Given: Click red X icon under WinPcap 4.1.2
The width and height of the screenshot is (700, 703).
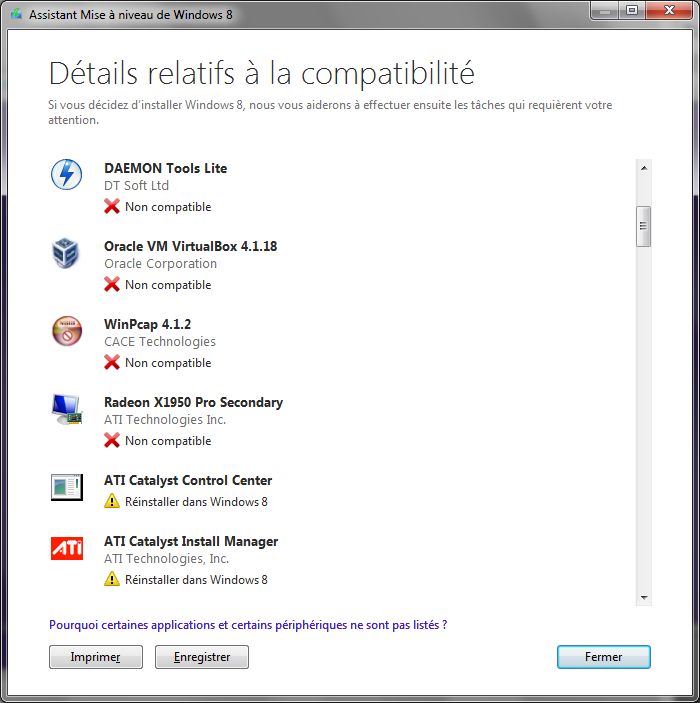Looking at the screenshot, I should [112, 362].
